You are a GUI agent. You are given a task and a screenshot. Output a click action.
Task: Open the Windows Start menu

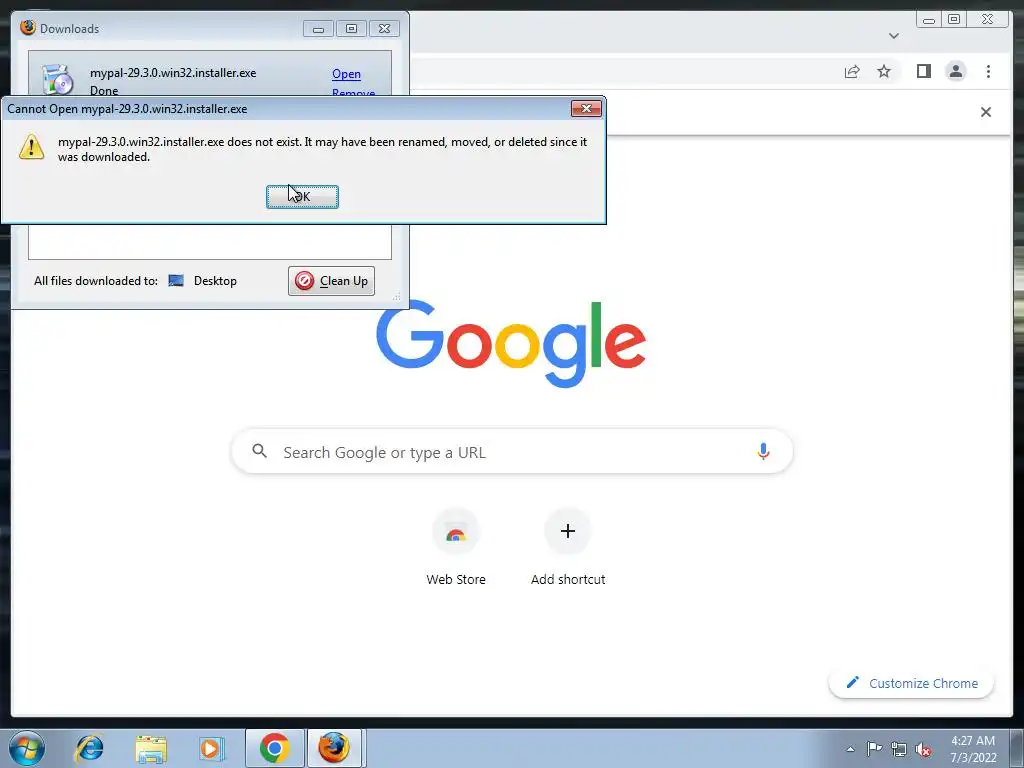click(27, 748)
